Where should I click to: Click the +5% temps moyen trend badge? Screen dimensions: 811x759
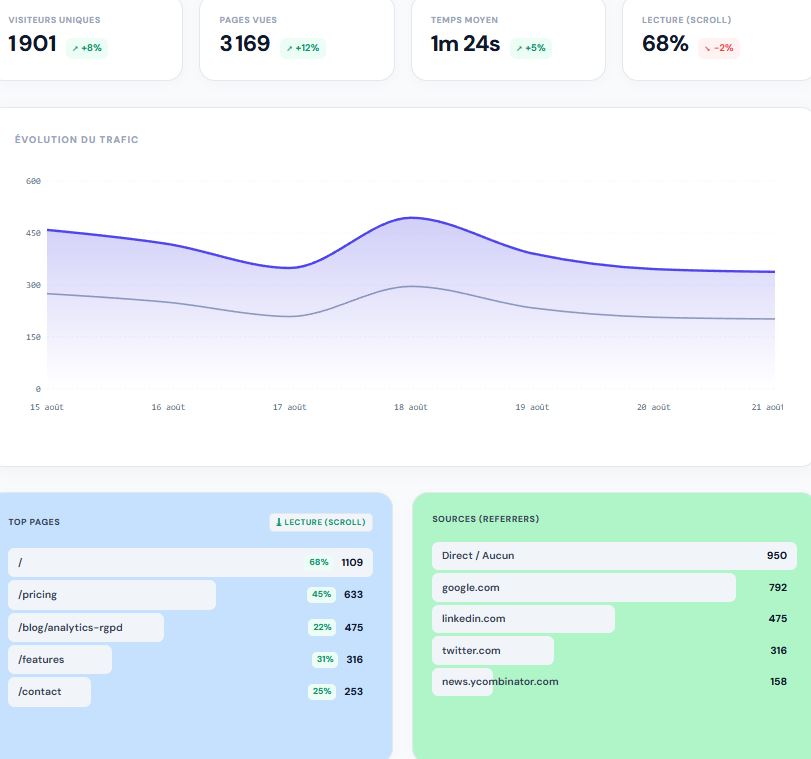(531, 48)
